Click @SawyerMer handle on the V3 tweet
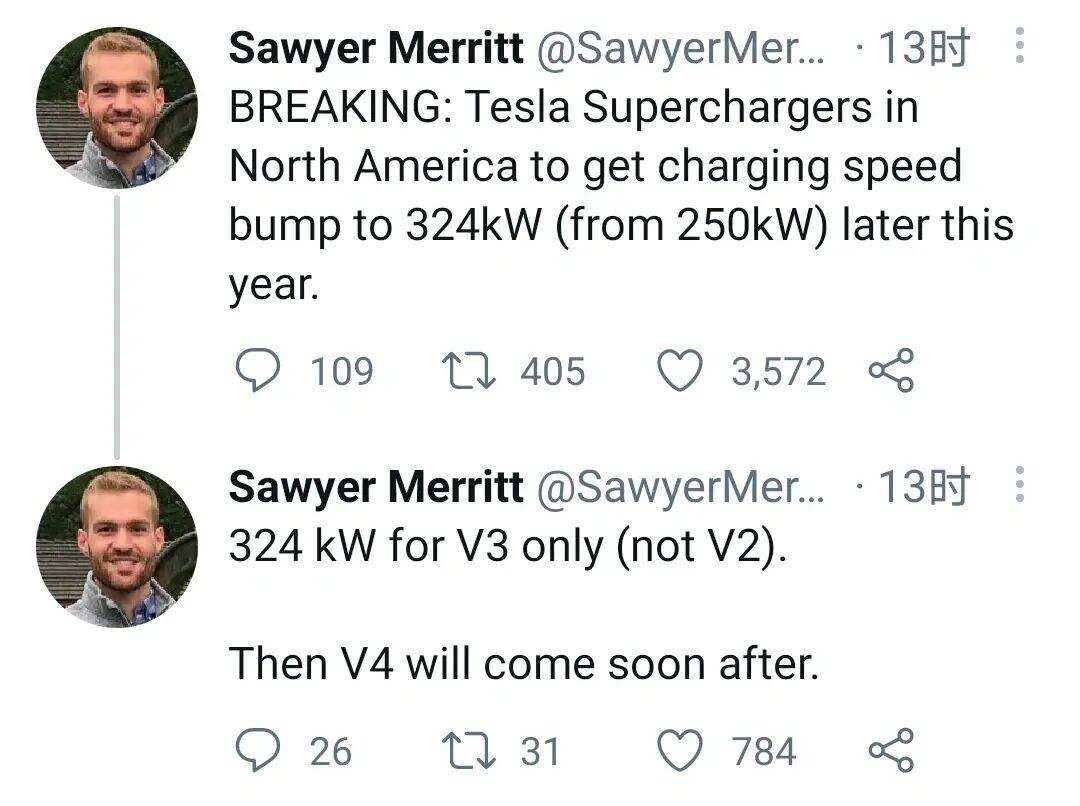The width and height of the screenshot is (1080, 806). (x=682, y=487)
